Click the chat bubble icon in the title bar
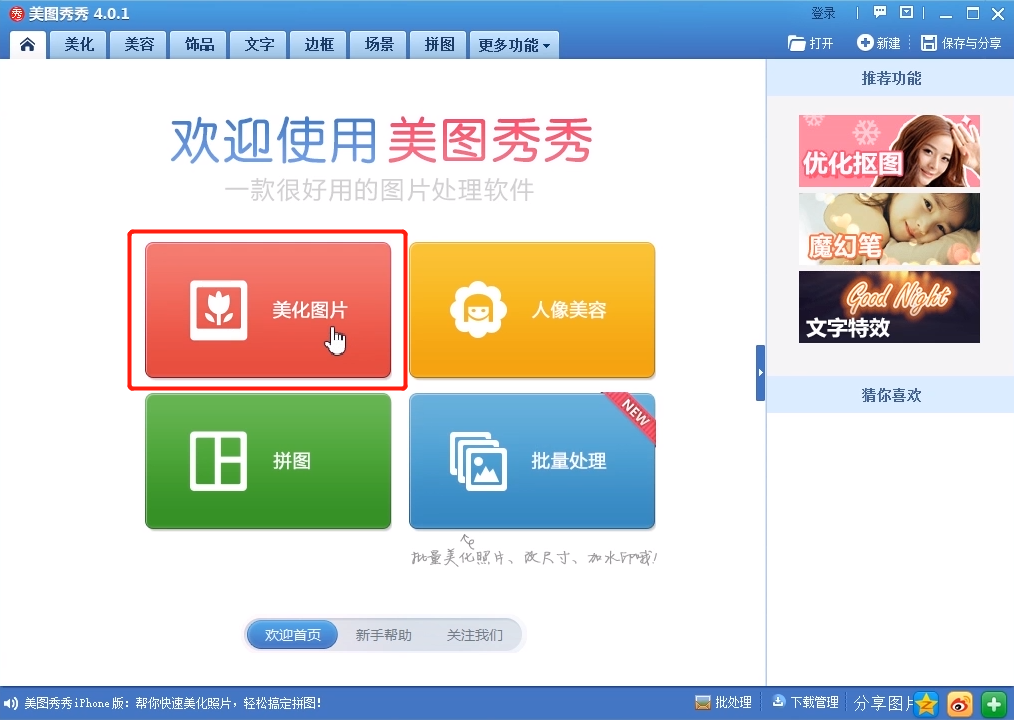This screenshot has height=720, width=1014. click(879, 12)
